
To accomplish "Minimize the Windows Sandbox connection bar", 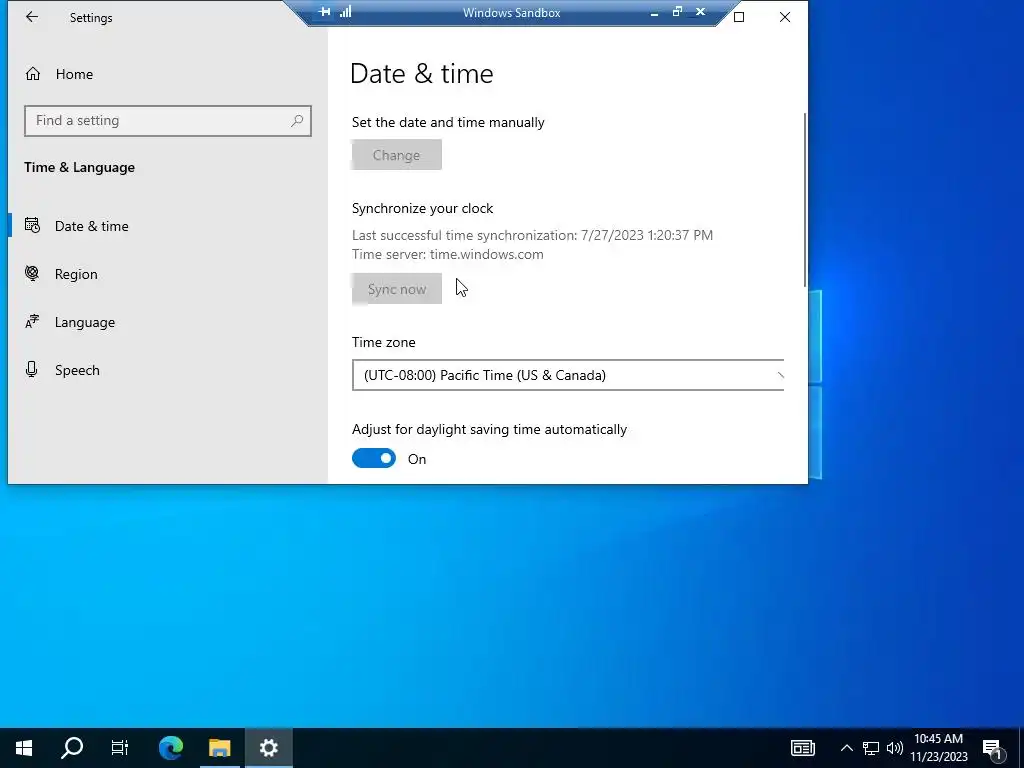I will pos(654,12).
